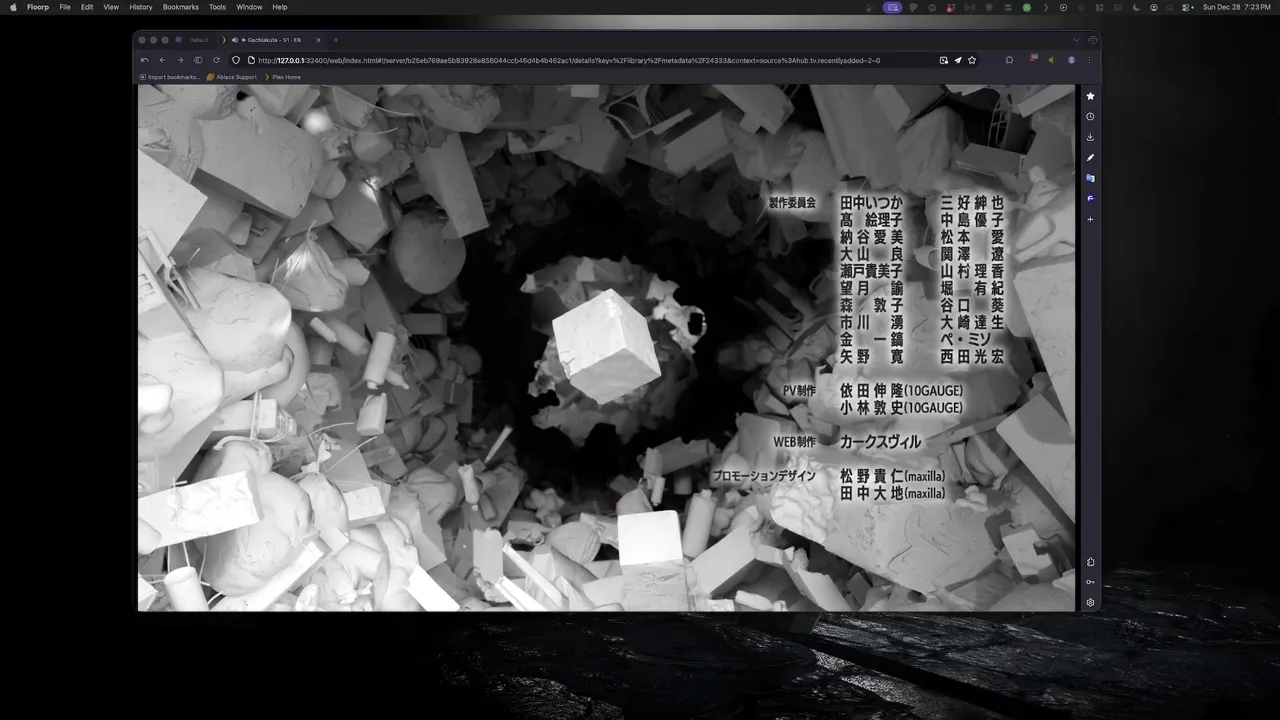1280x720 pixels.
Task: Open the Default workspace selector
Action: tap(194, 40)
